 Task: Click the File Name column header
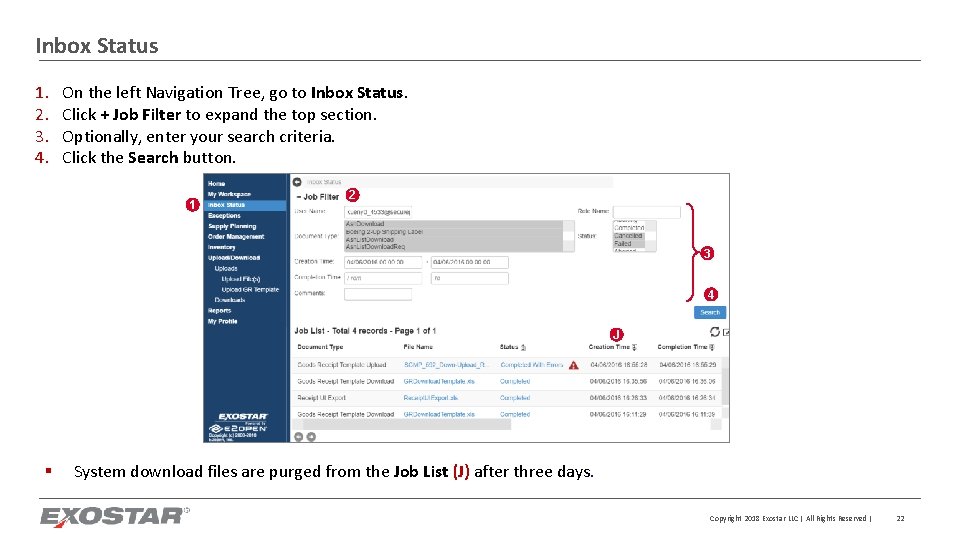tap(418, 347)
